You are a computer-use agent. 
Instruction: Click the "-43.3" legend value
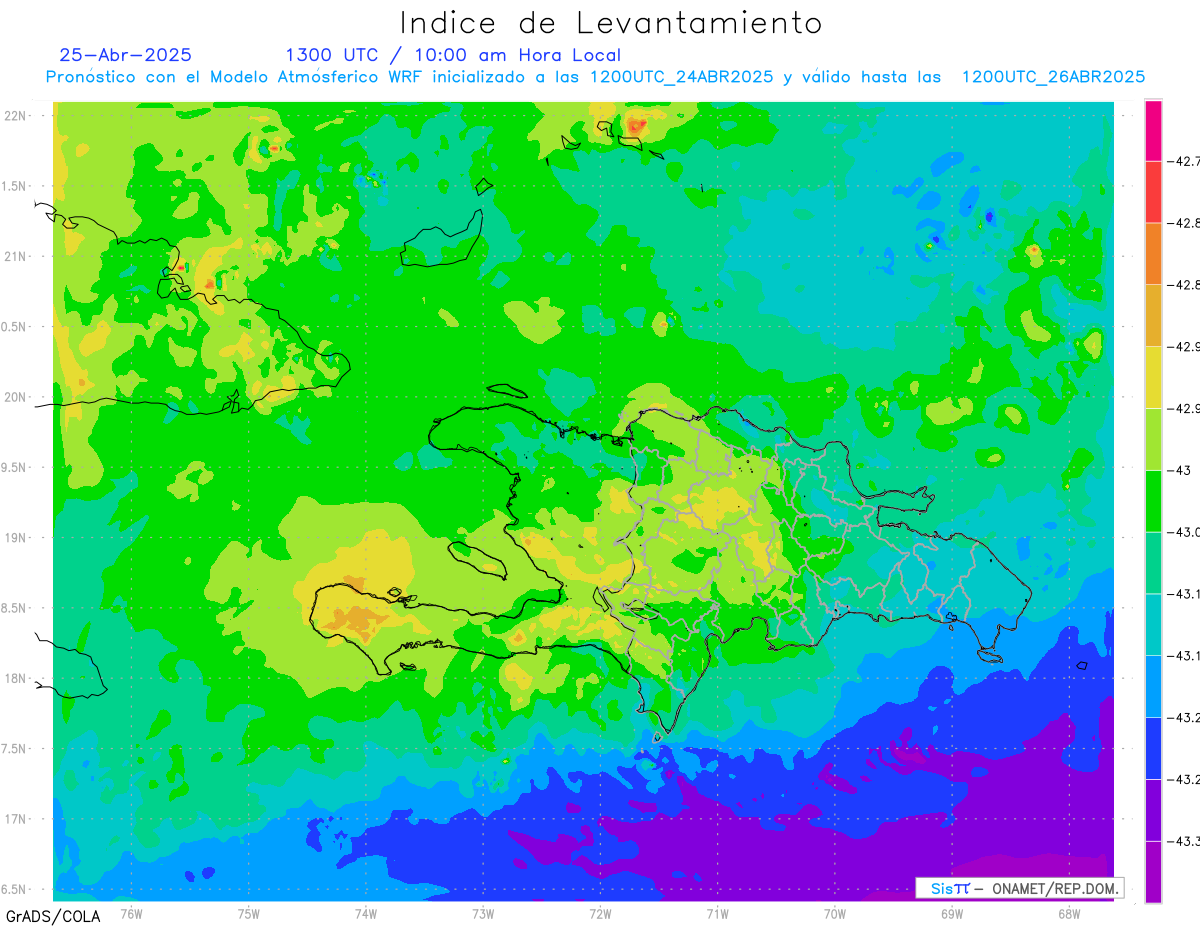1185,842
